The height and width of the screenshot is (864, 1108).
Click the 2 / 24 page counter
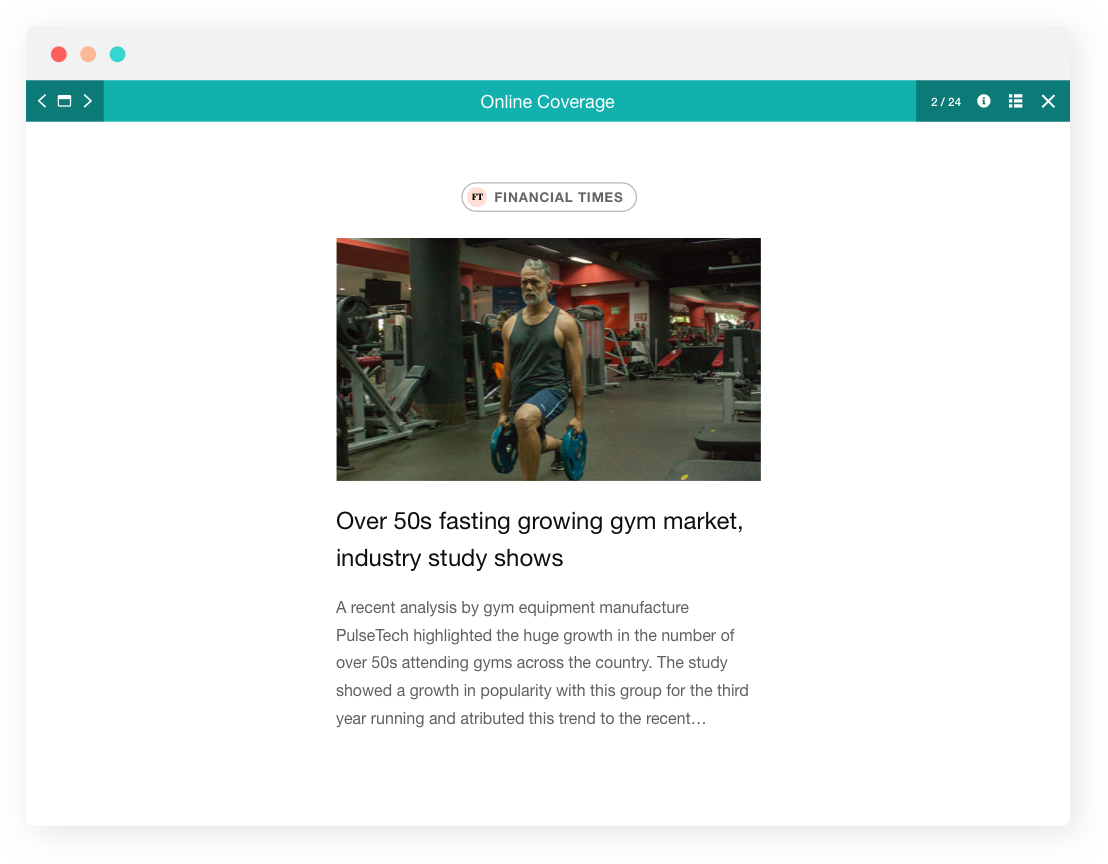pos(945,102)
